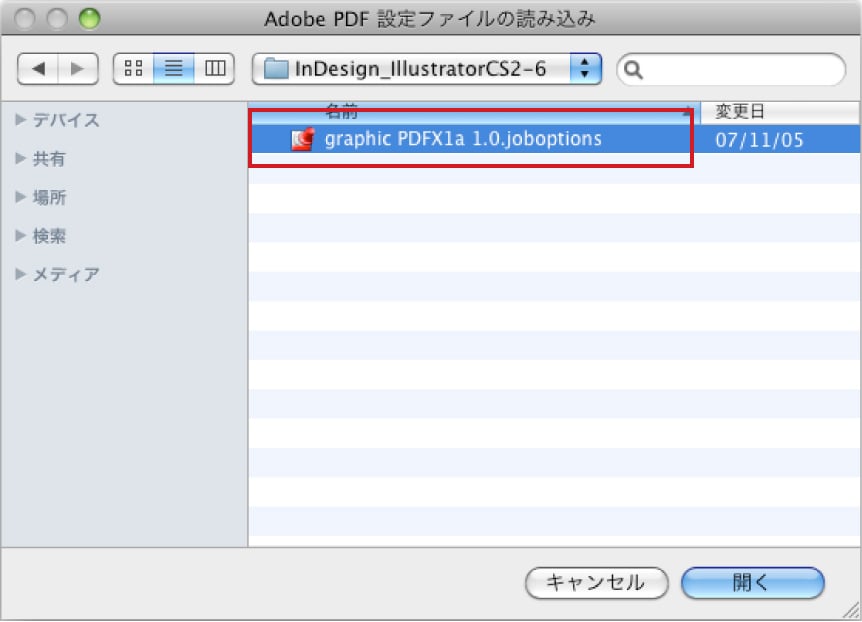Expand the デバイス sidebar section
The image size is (862, 622).
coord(21,120)
